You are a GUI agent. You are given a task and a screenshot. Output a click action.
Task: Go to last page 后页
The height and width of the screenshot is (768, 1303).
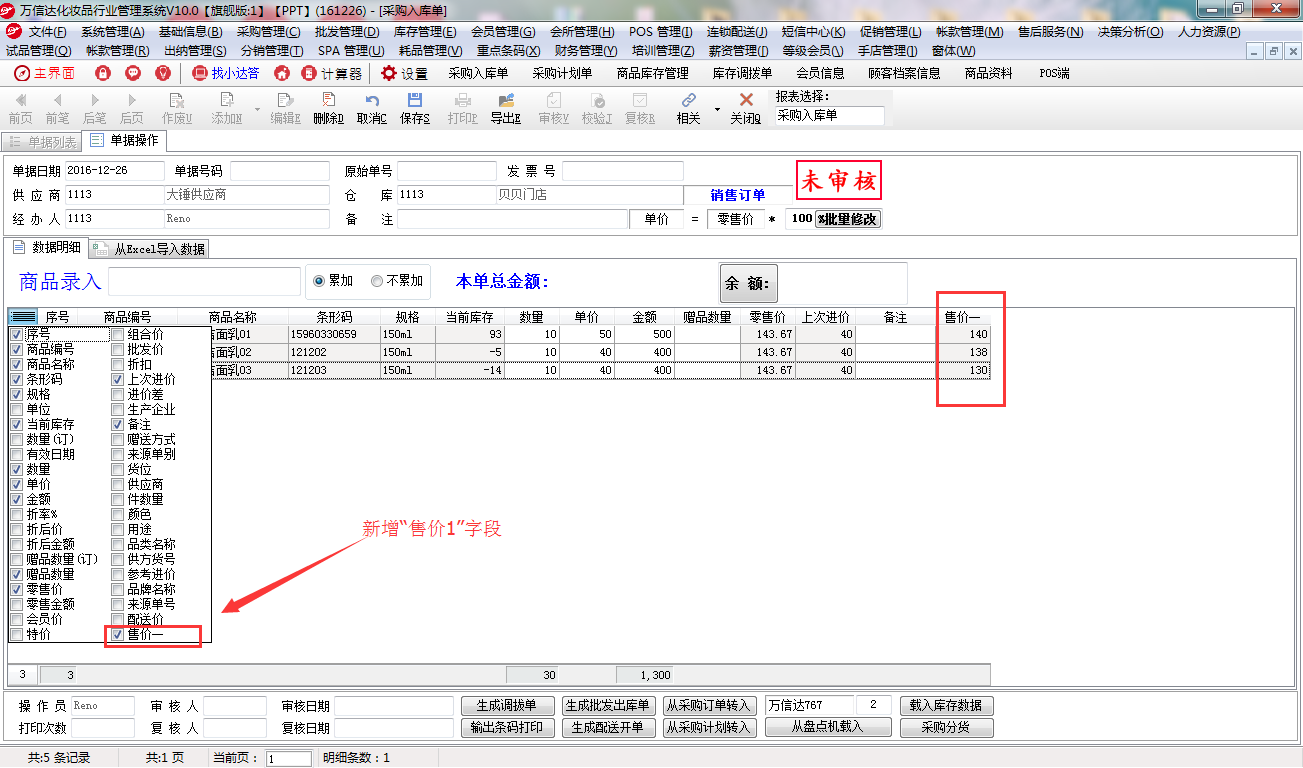tap(132, 108)
